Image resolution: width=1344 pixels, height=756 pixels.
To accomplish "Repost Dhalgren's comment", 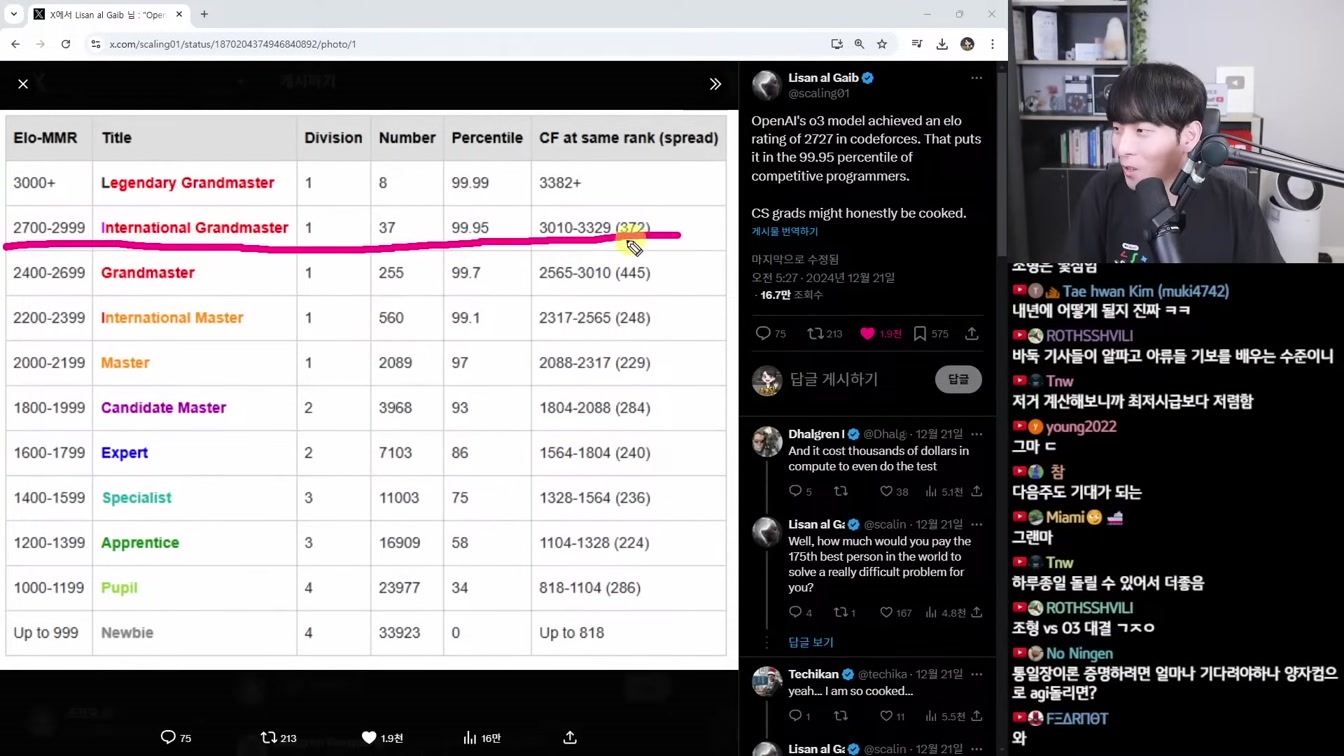I will click(841, 491).
